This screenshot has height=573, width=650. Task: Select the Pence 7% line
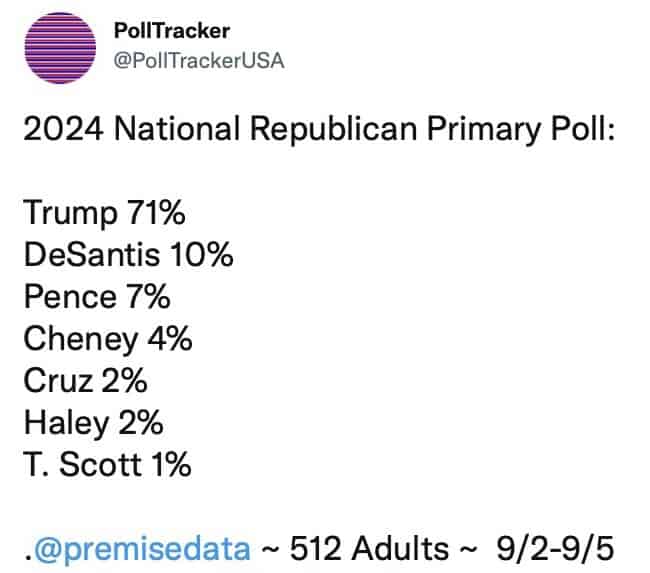pyautogui.click(x=97, y=296)
